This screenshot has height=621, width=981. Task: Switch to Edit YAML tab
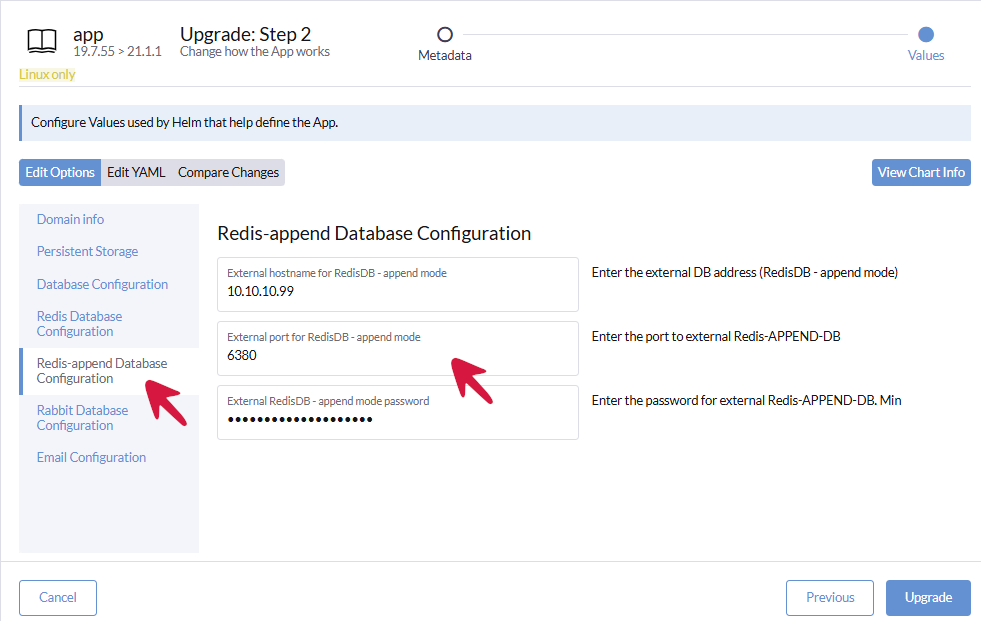136,172
